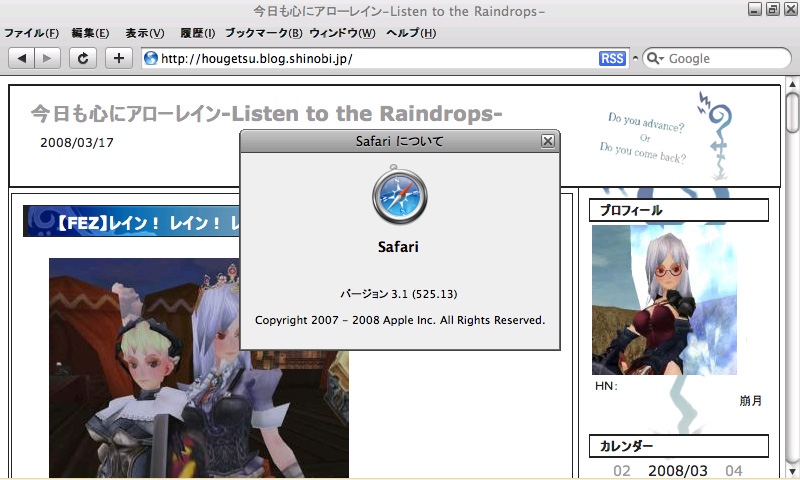Click the カレンダー section header
800x480 pixels.
click(679, 446)
